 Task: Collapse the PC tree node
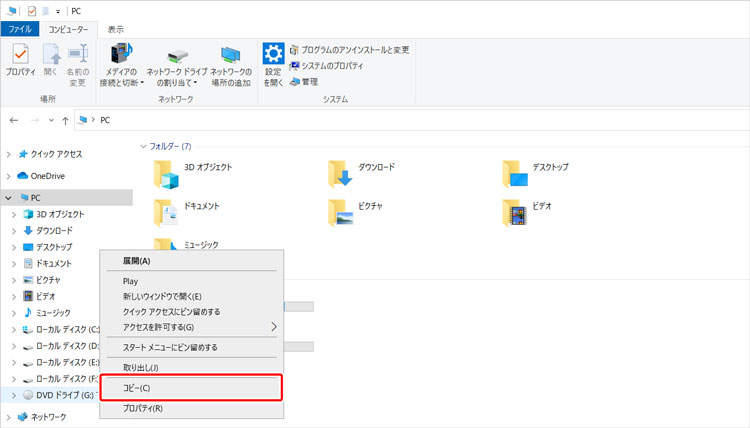pyautogui.click(x=8, y=198)
